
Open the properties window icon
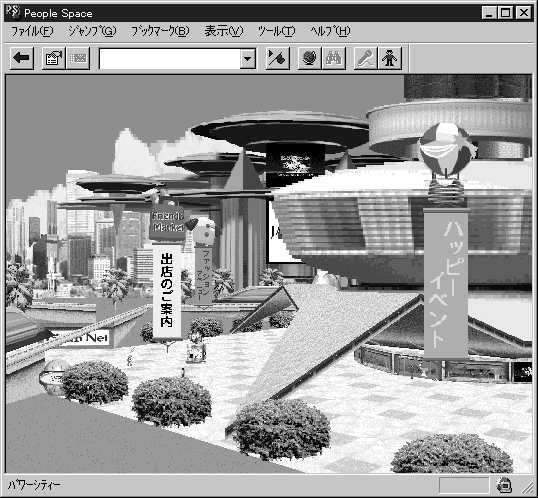(54, 58)
